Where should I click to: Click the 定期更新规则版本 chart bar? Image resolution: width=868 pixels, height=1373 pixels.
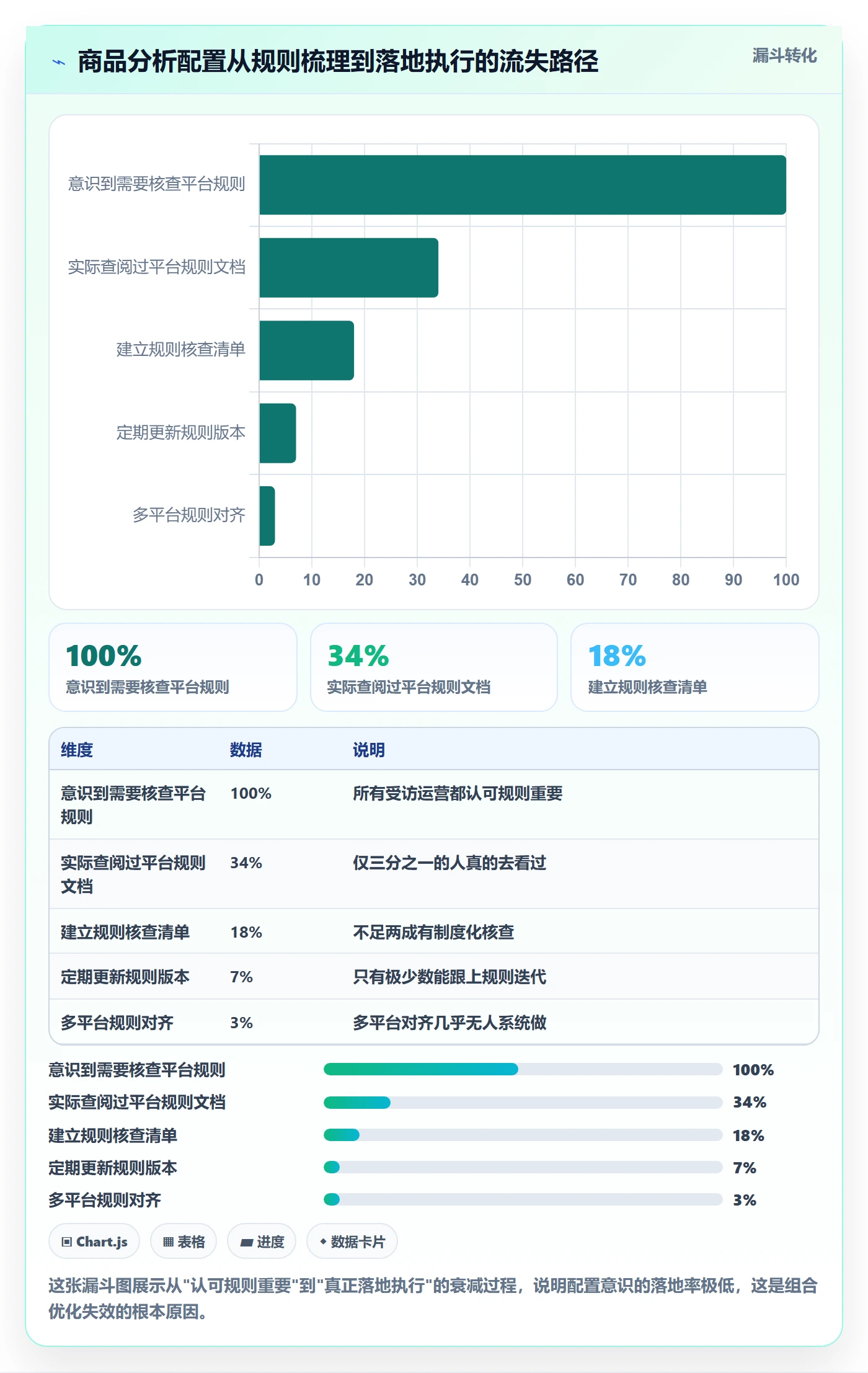click(x=278, y=433)
